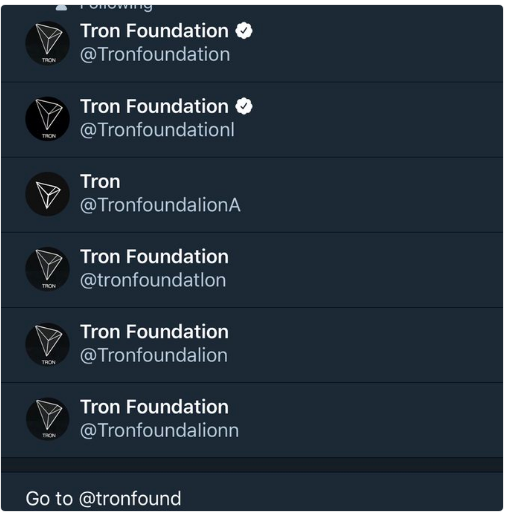Click the @Tronfoundalionn profile avatar

[x=48, y=419]
